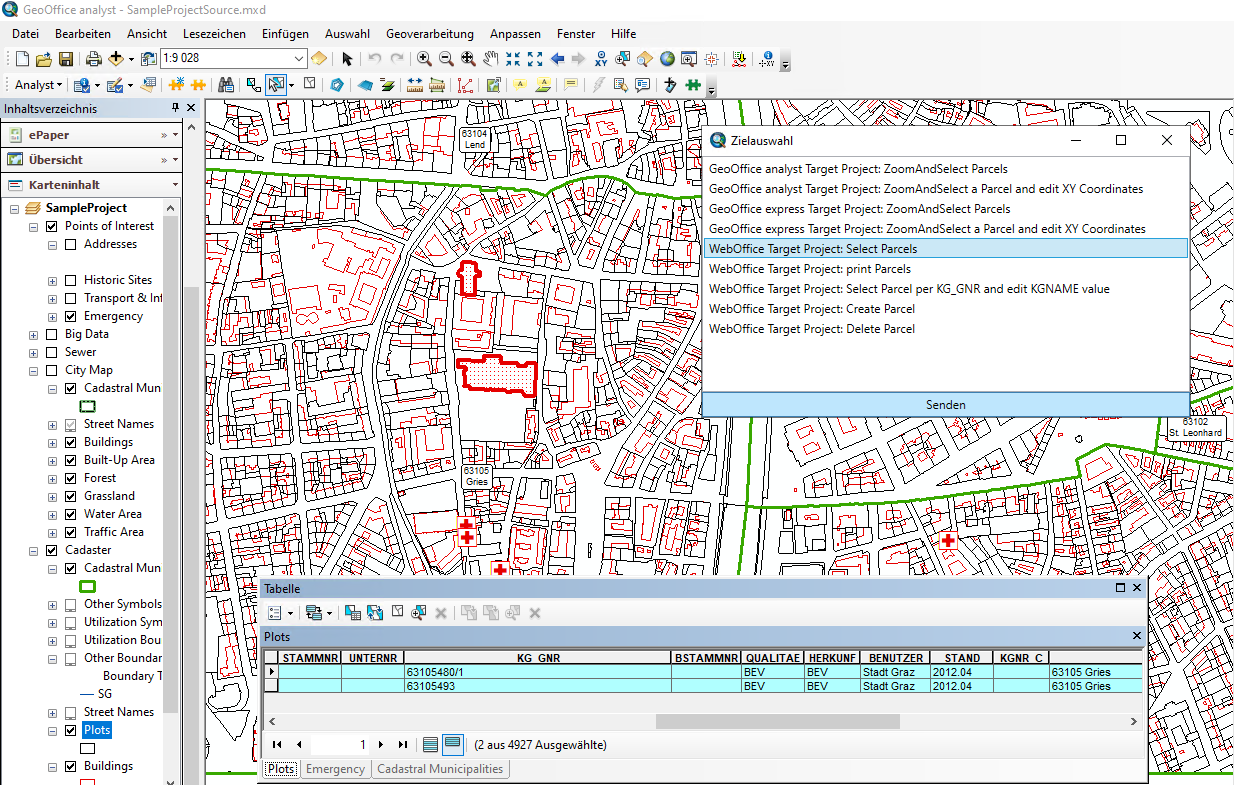Select 'WebOffice Target Project: Create Parcel' entry
Screen dimensions: 1234x785
coord(811,309)
